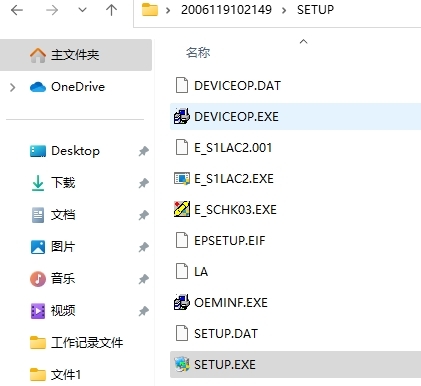Screen dimensions: 421x386
Task: Expand the OneDrive tree node
Action: pyautogui.click(x=13, y=87)
